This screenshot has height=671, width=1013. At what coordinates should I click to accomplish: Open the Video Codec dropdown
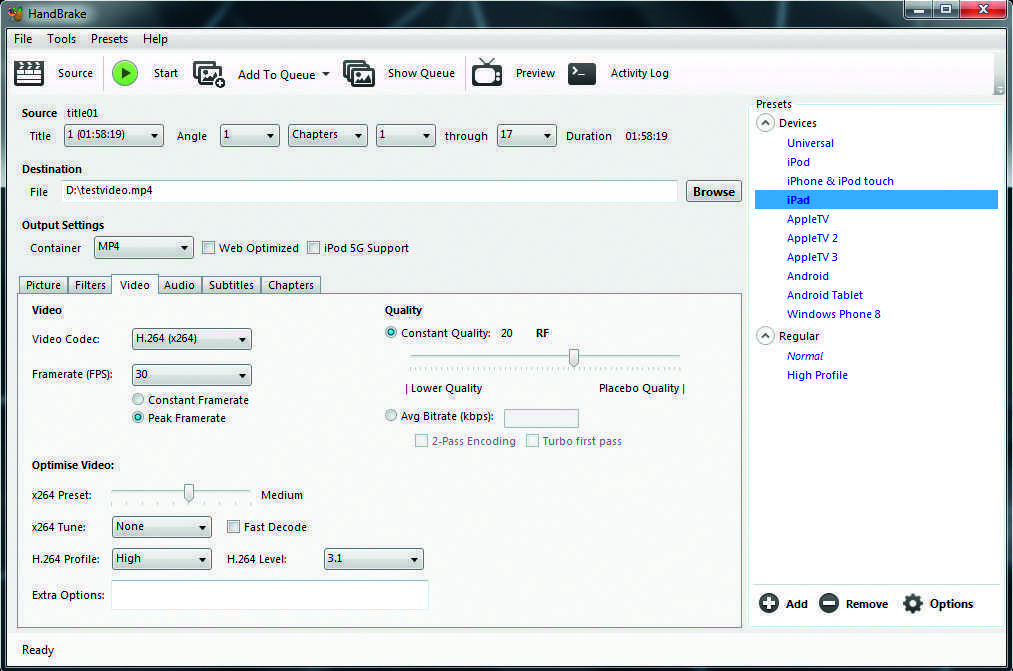coord(191,339)
